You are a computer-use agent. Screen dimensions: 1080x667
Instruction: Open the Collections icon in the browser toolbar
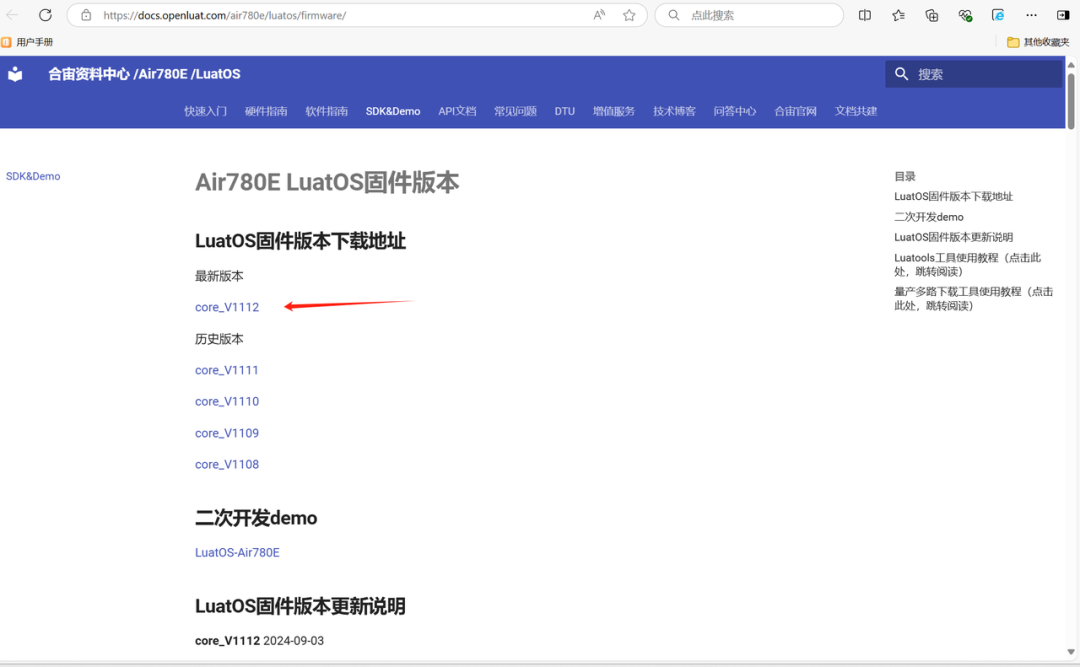[x=931, y=15]
